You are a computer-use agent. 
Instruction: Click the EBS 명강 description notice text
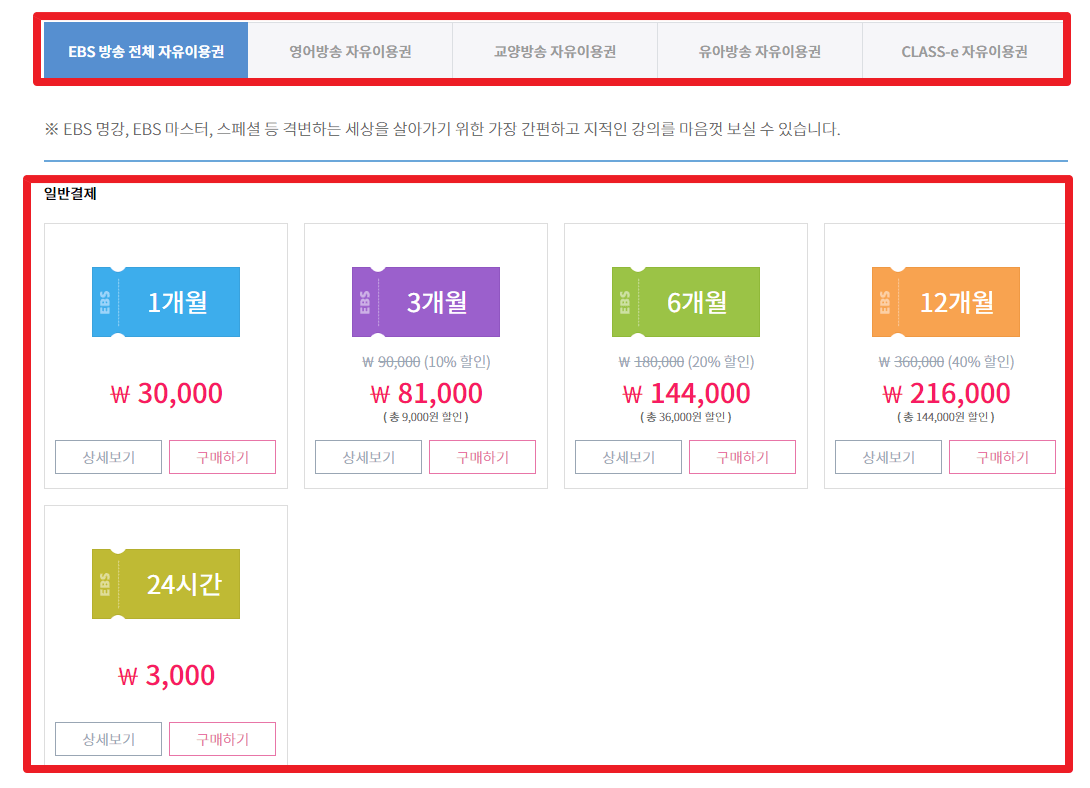coord(442,129)
